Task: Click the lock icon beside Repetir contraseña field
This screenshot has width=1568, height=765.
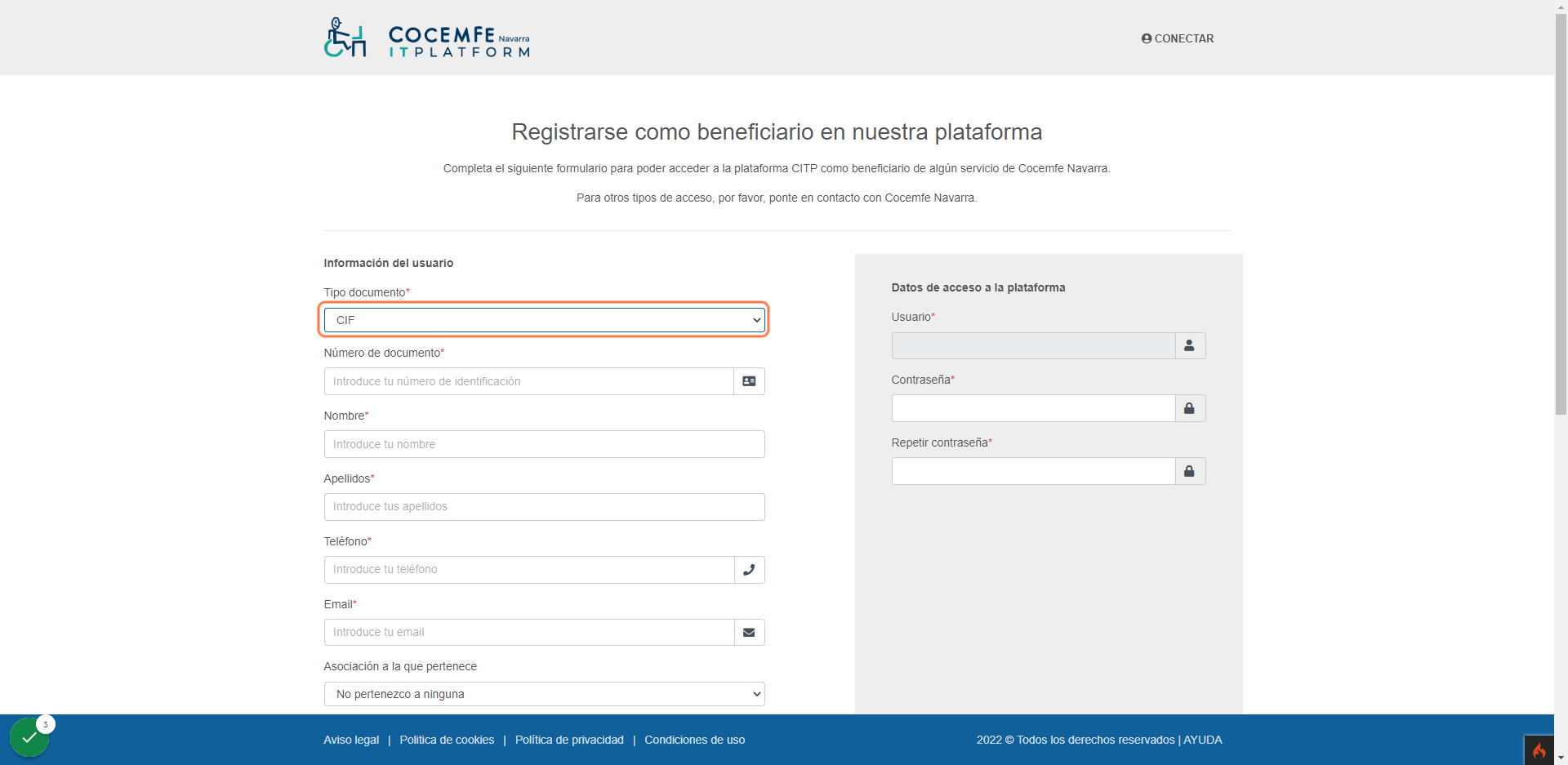Action: (x=1190, y=471)
